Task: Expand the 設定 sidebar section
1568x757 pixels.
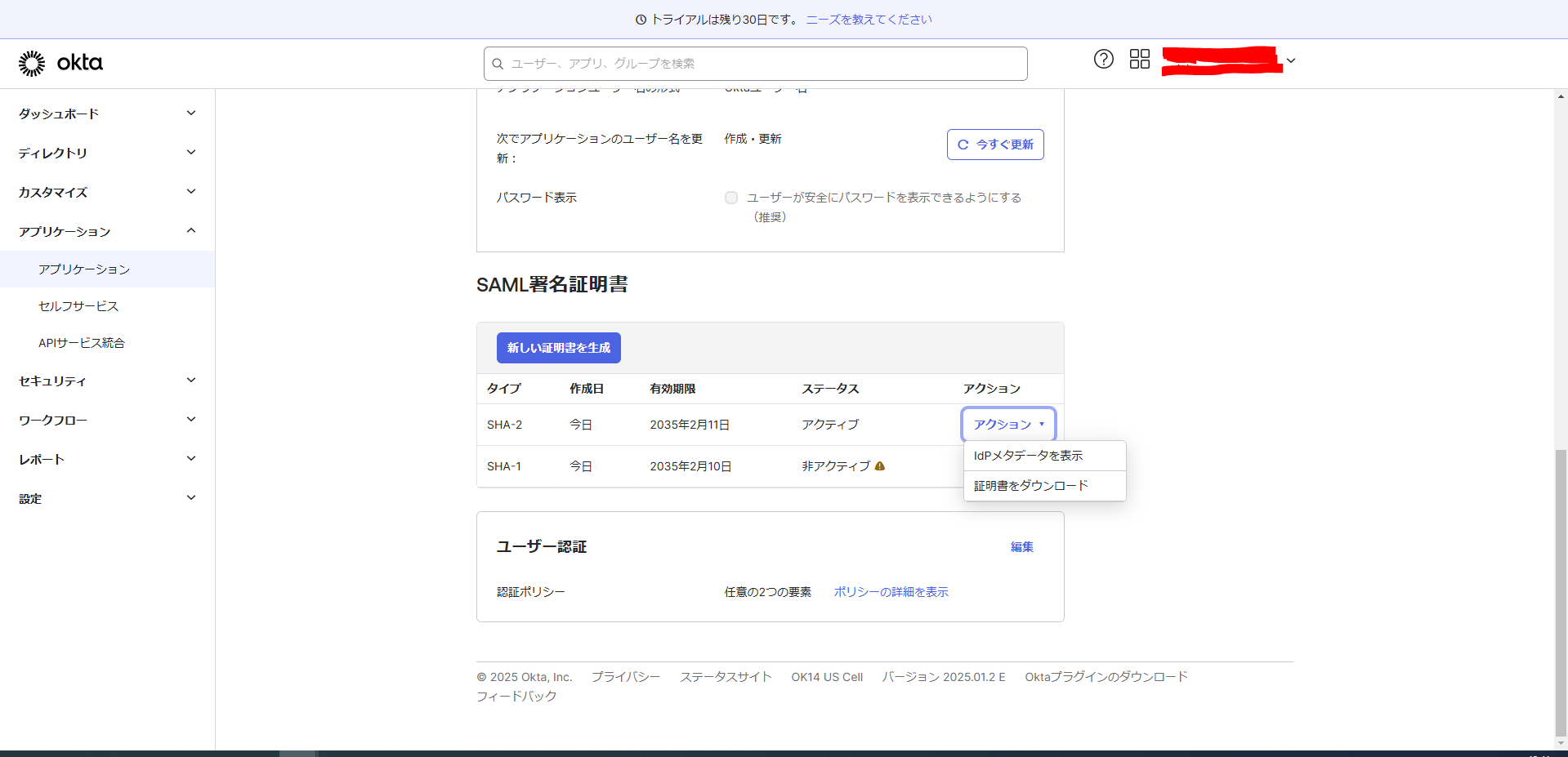Action: point(107,498)
